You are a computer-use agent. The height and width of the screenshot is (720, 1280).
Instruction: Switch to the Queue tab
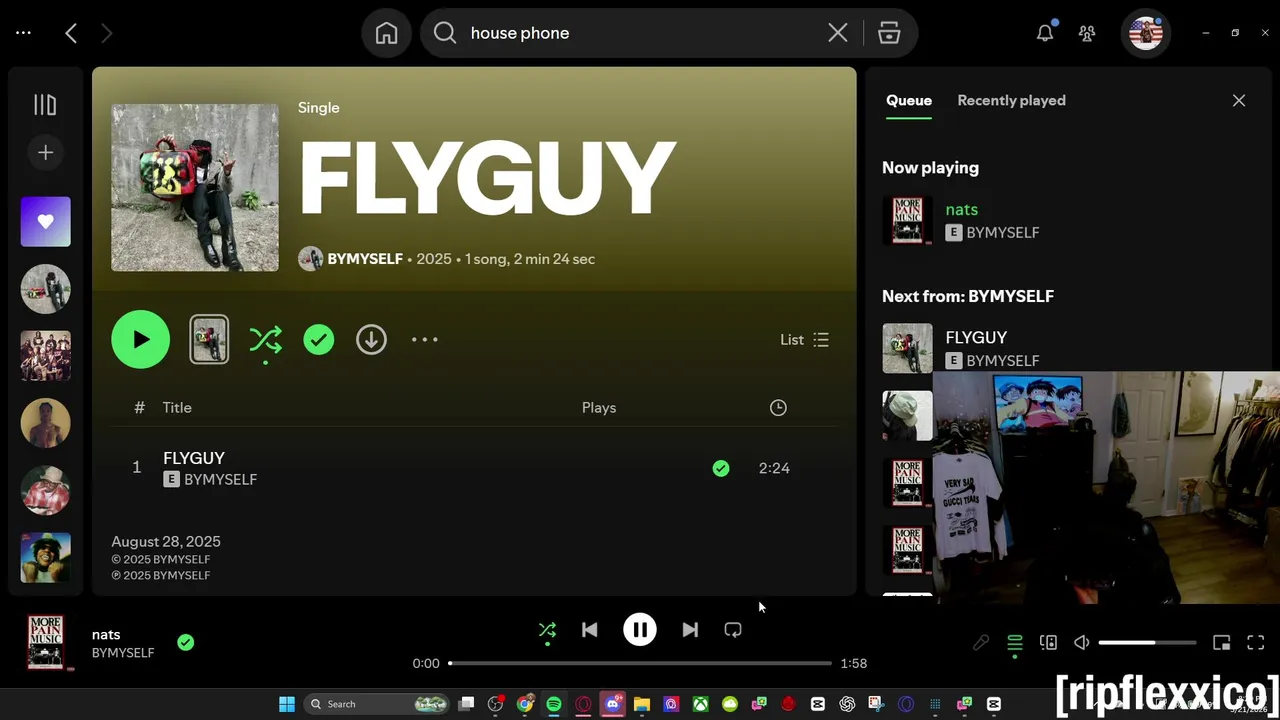pyautogui.click(x=909, y=100)
